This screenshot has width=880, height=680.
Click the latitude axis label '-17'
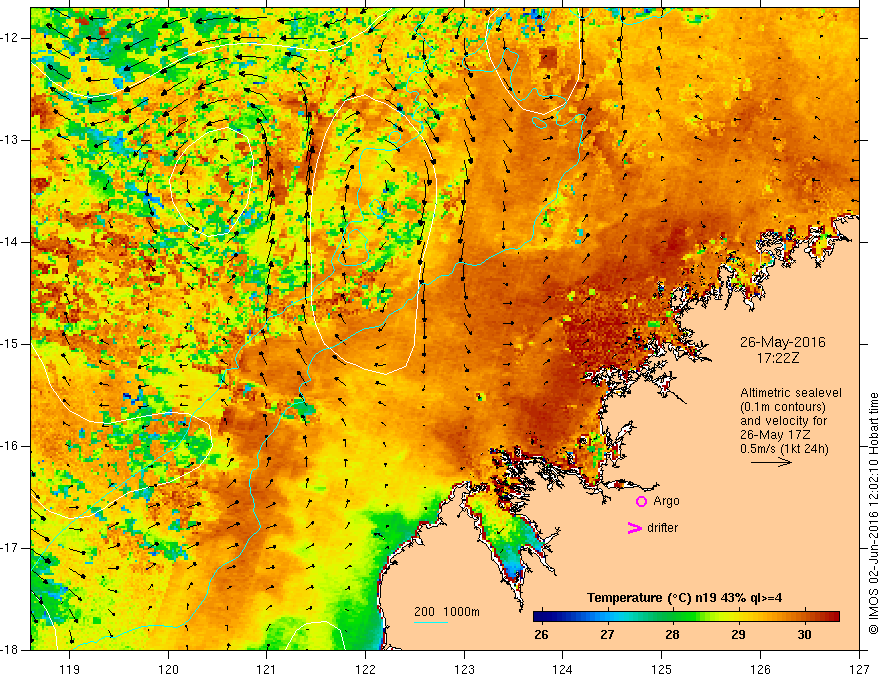coord(11,548)
